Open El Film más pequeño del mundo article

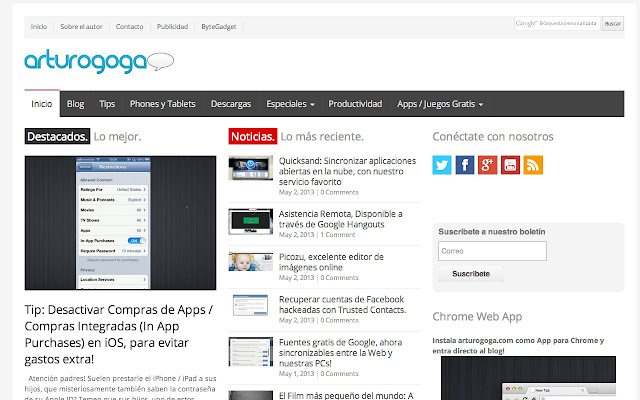[x=346, y=396]
